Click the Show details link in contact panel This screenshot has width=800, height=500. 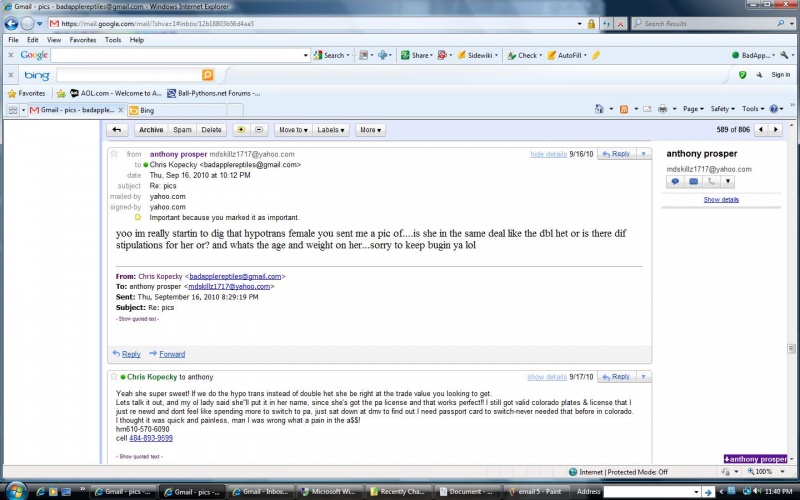tap(721, 199)
